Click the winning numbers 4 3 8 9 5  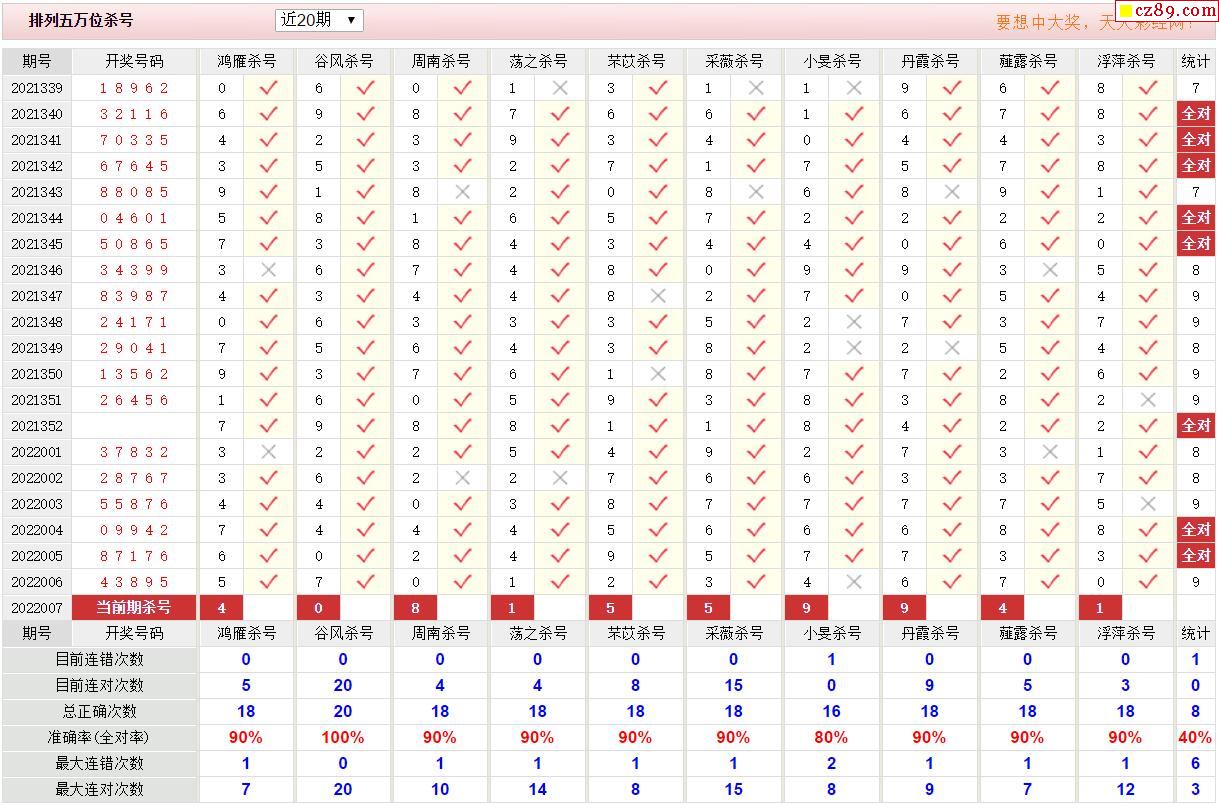135,582
